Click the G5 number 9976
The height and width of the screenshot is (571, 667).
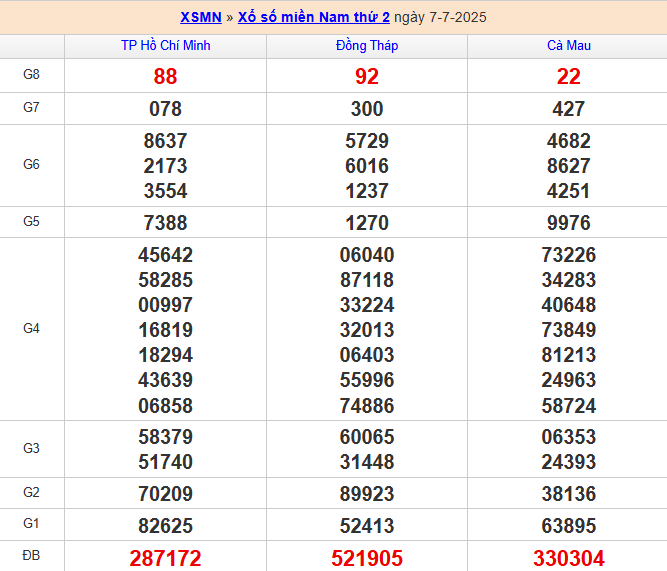(x=569, y=223)
